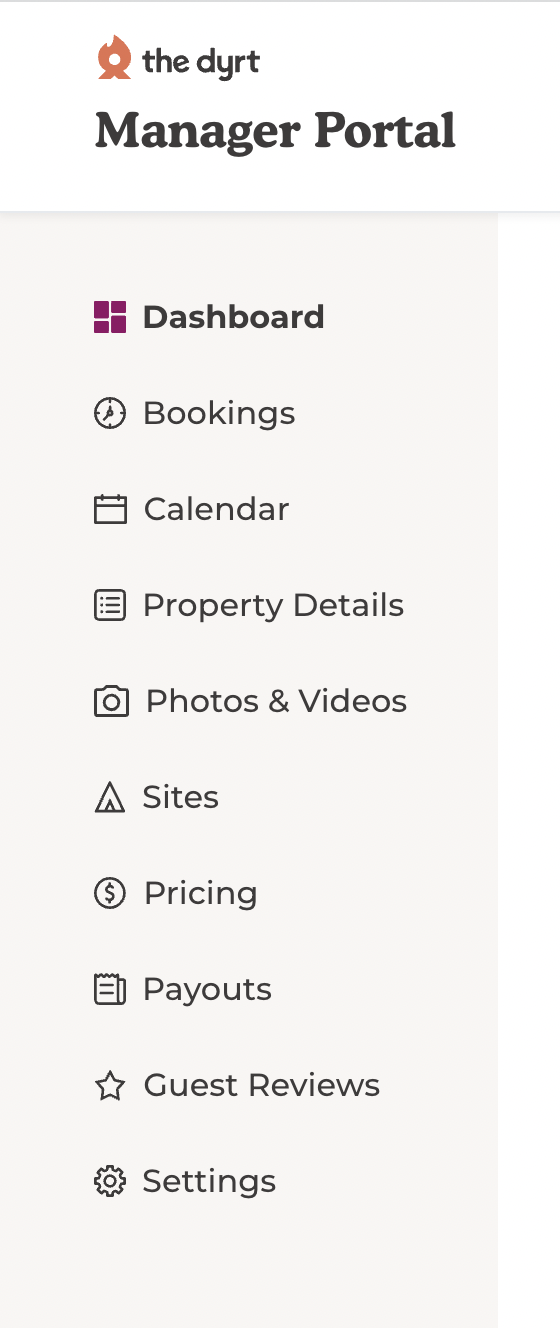This screenshot has height=1328, width=560.
Task: Click the Property Details list icon
Action: pos(110,605)
